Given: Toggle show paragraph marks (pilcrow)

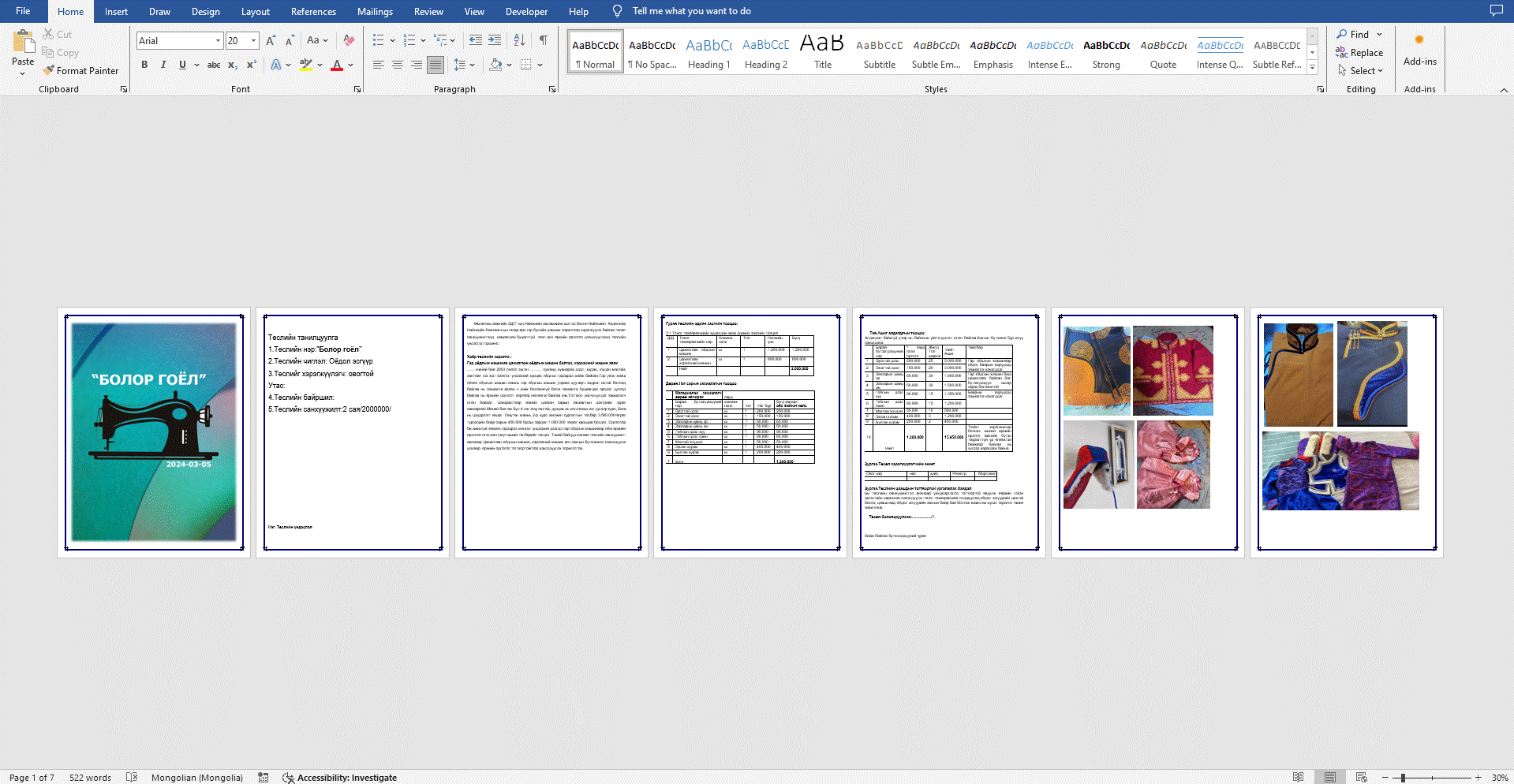Looking at the screenshot, I should (x=544, y=40).
